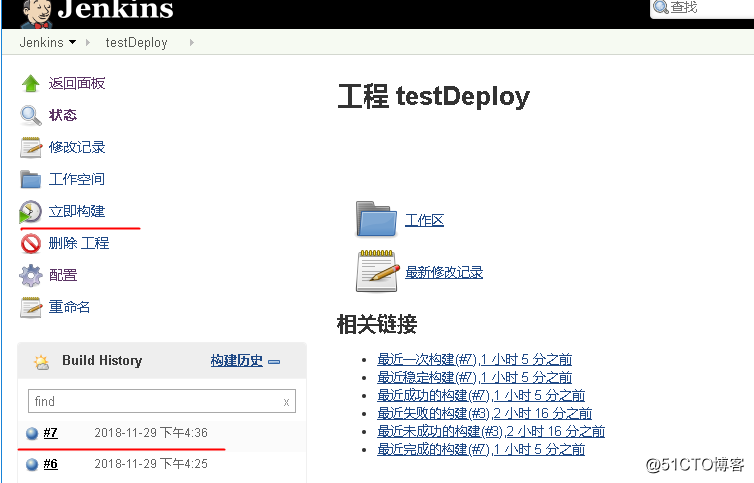The width and height of the screenshot is (754, 483).
Task: Select 立即构建 to build now
Action: [x=77, y=211]
